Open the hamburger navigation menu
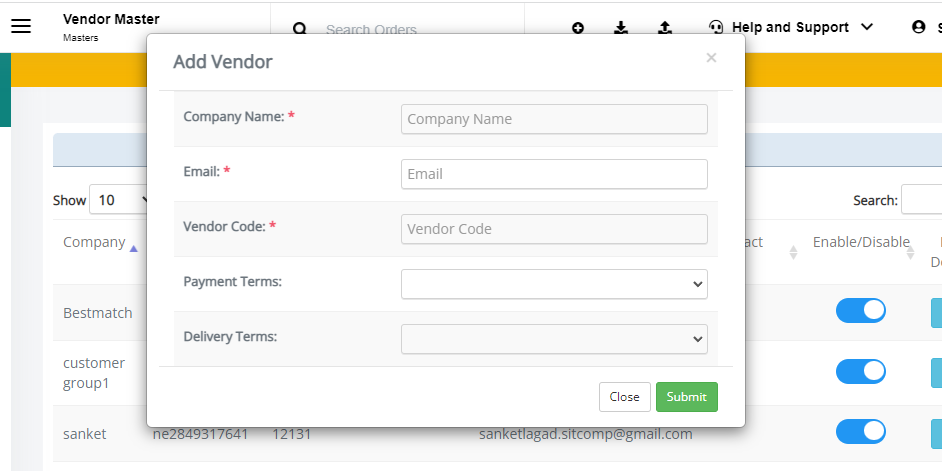Viewport: 942px width, 471px height. 21,26
